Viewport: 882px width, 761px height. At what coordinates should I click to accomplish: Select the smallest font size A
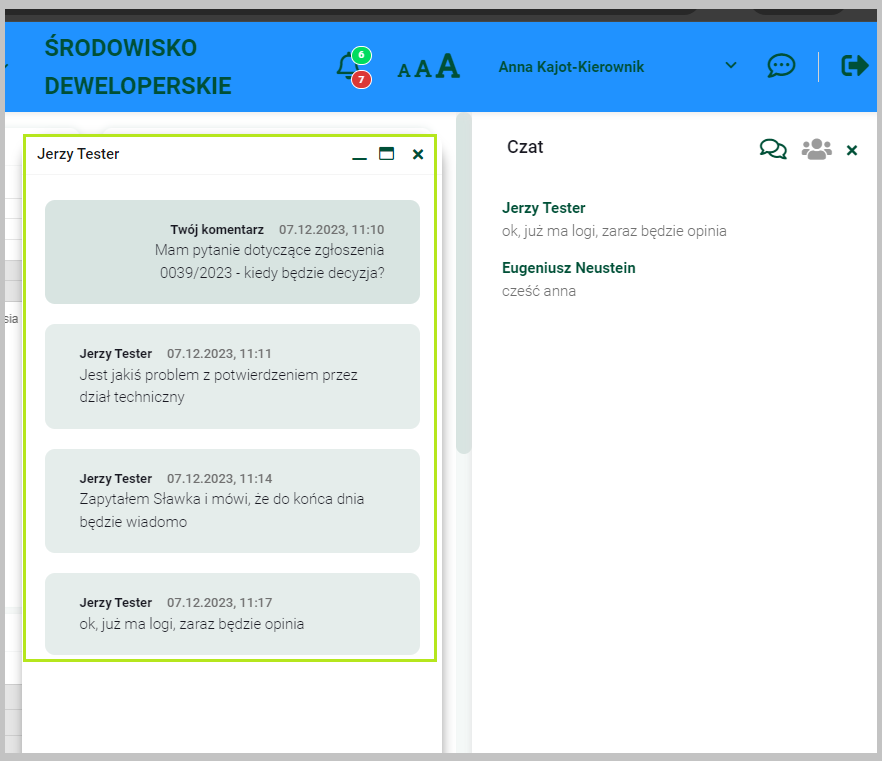point(404,70)
